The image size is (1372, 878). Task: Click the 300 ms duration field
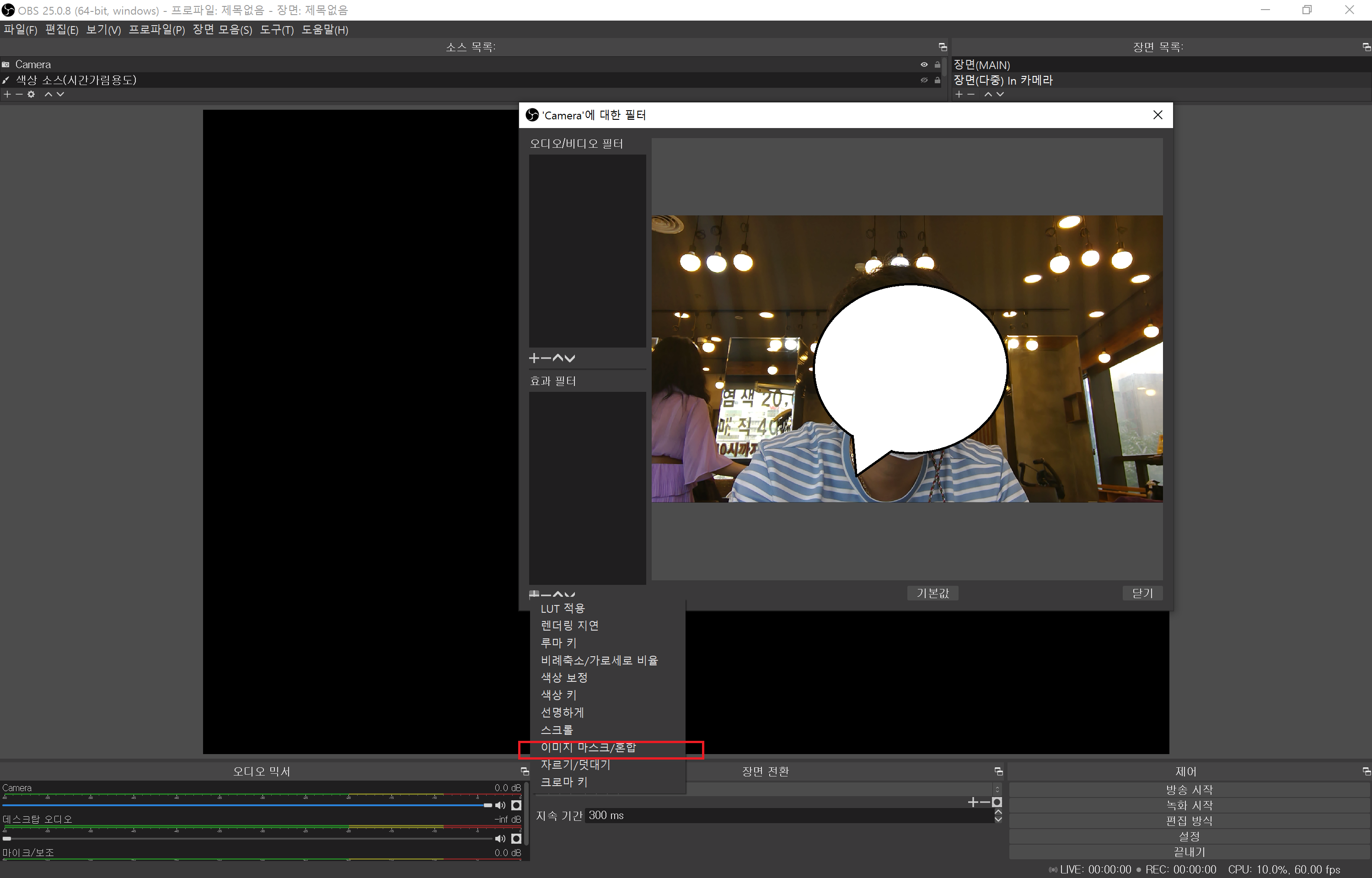point(789,815)
